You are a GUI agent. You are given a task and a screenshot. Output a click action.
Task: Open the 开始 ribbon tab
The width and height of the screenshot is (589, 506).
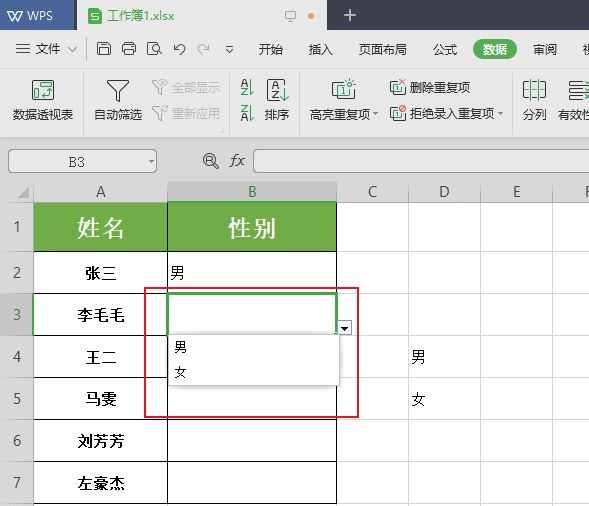tap(270, 50)
